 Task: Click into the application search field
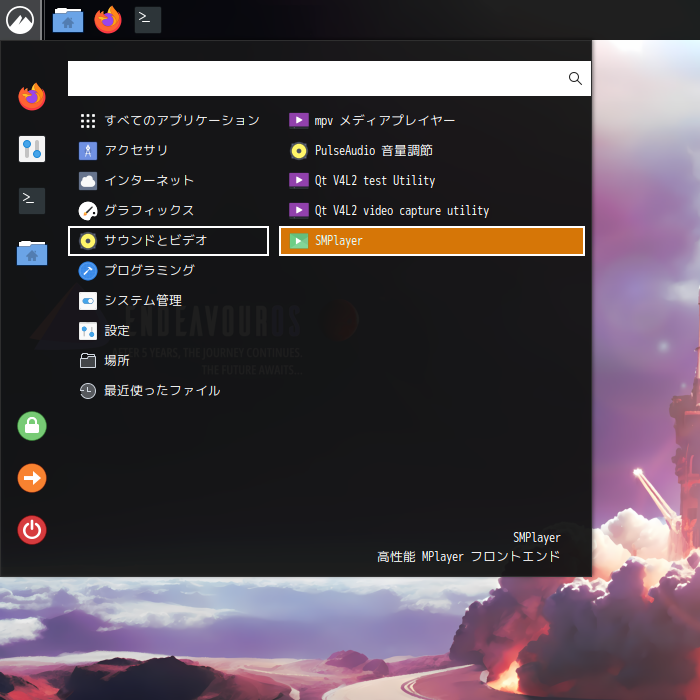(x=329, y=79)
